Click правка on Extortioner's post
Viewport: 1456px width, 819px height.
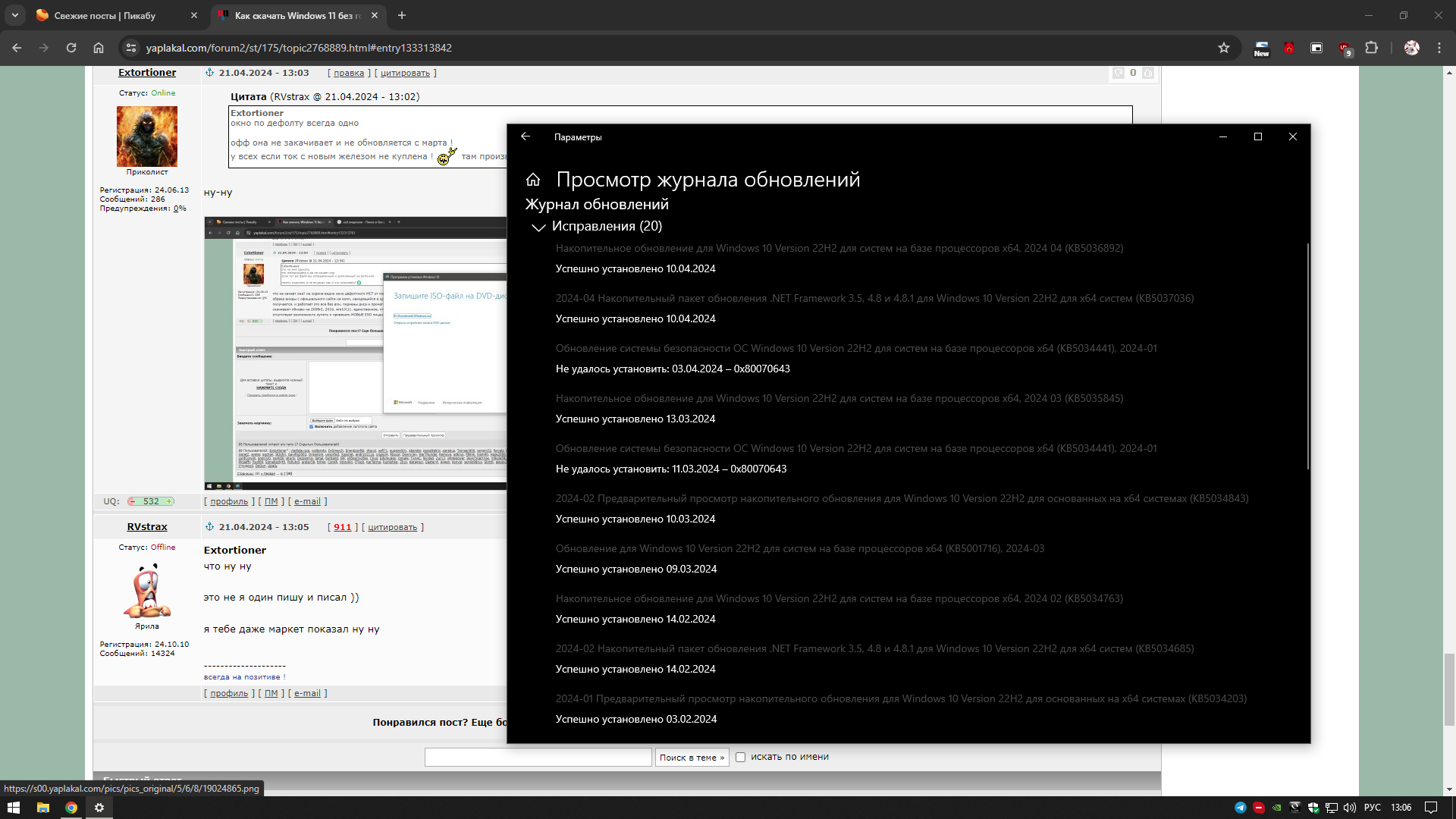tap(349, 74)
